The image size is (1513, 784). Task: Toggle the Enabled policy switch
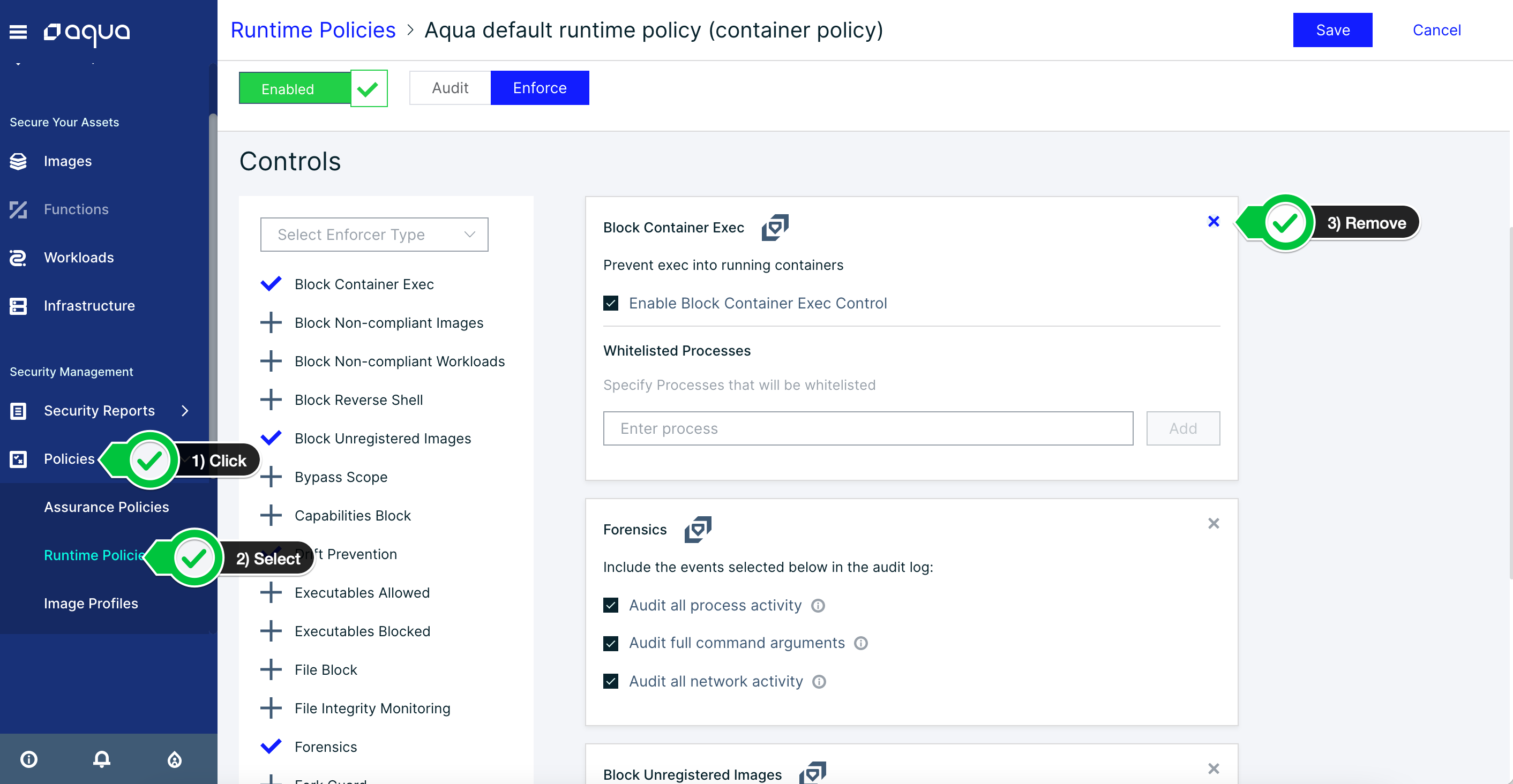click(x=313, y=88)
